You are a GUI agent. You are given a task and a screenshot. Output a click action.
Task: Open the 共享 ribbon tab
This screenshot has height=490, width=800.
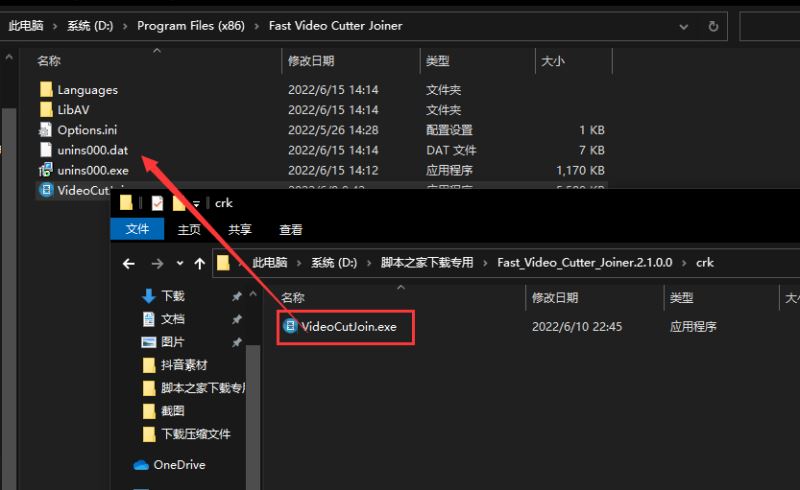[x=240, y=230]
